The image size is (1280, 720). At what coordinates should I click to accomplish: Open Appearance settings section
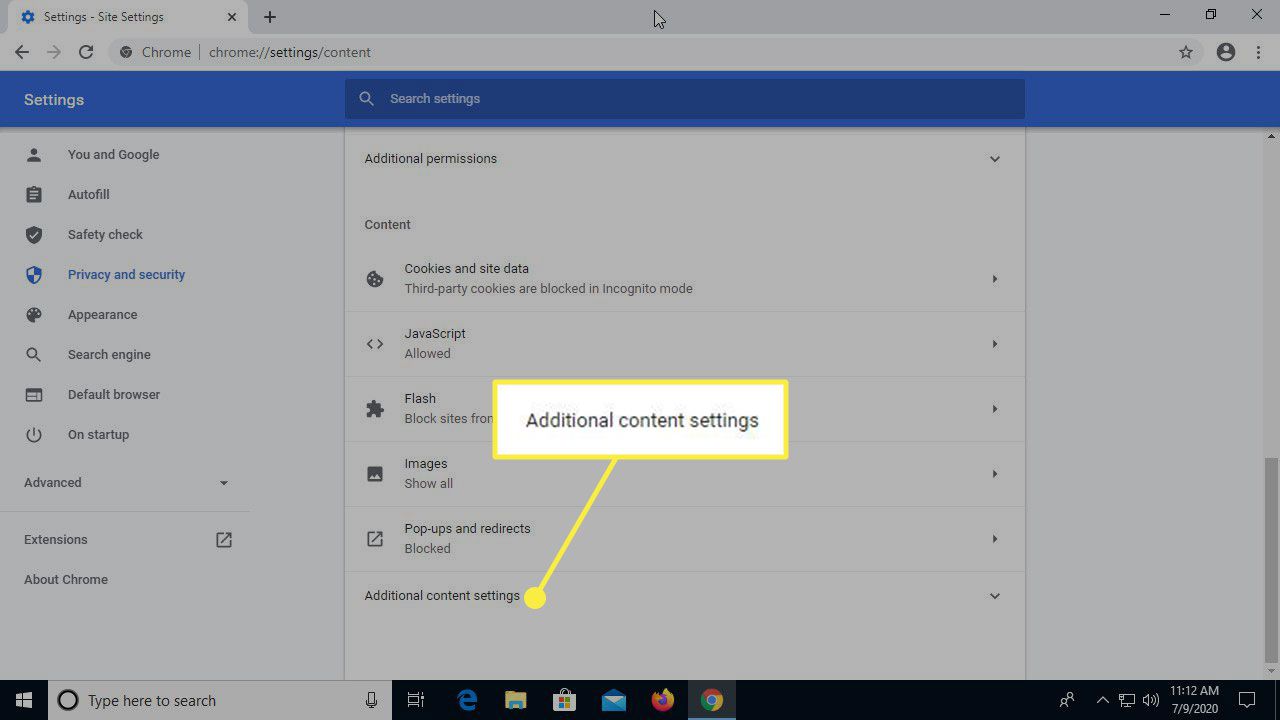(x=102, y=315)
